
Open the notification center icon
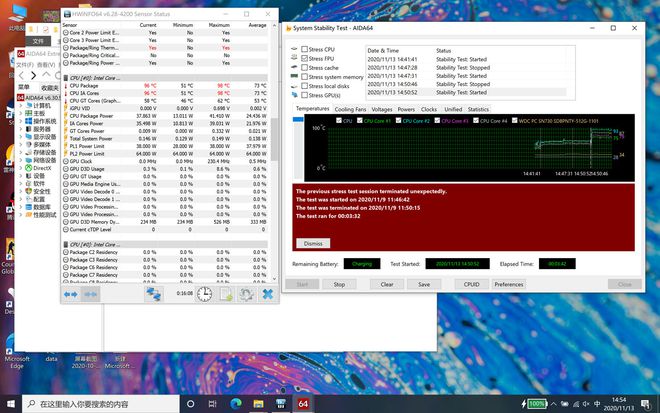(645, 404)
